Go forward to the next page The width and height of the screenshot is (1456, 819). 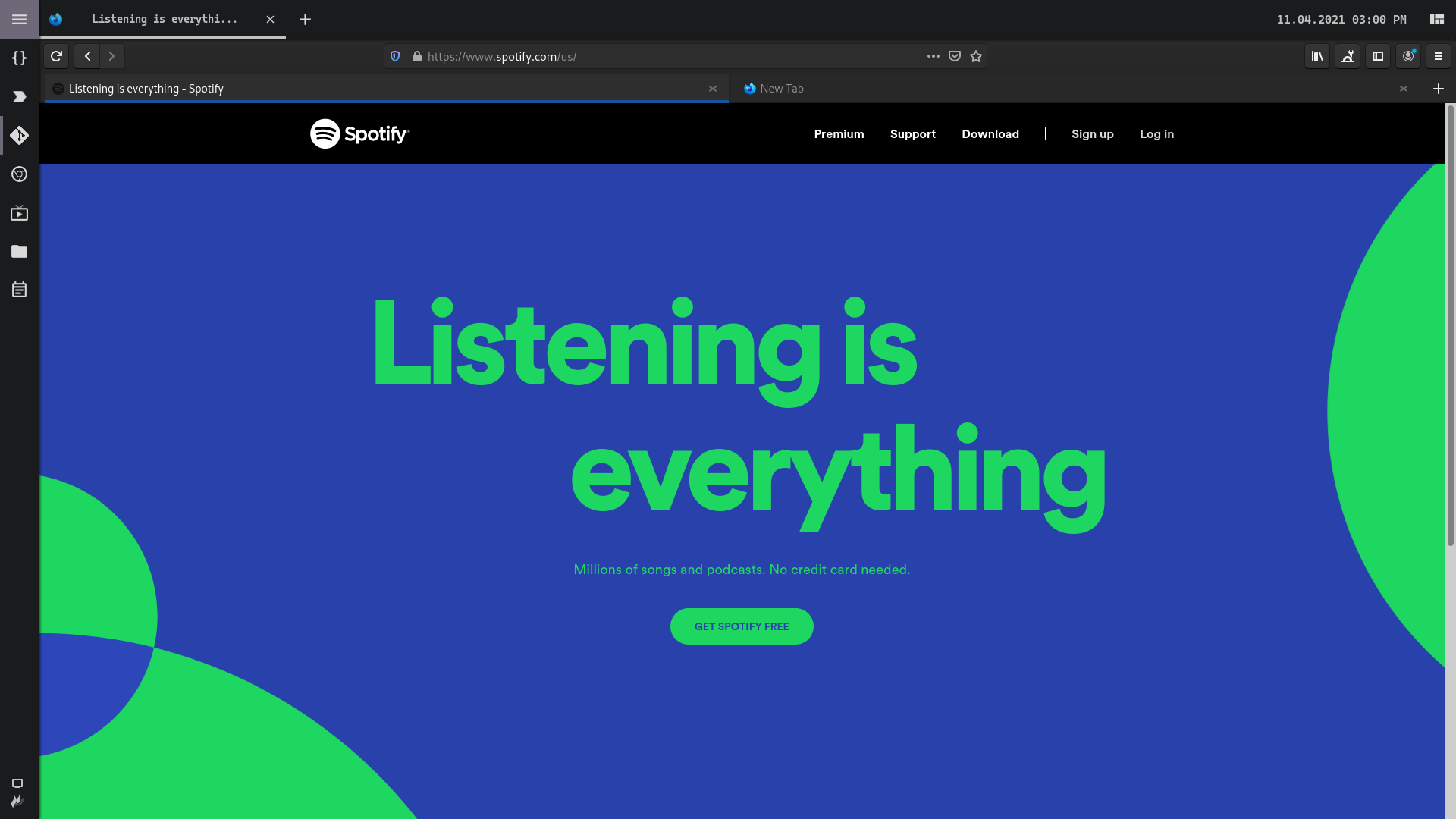(x=111, y=56)
